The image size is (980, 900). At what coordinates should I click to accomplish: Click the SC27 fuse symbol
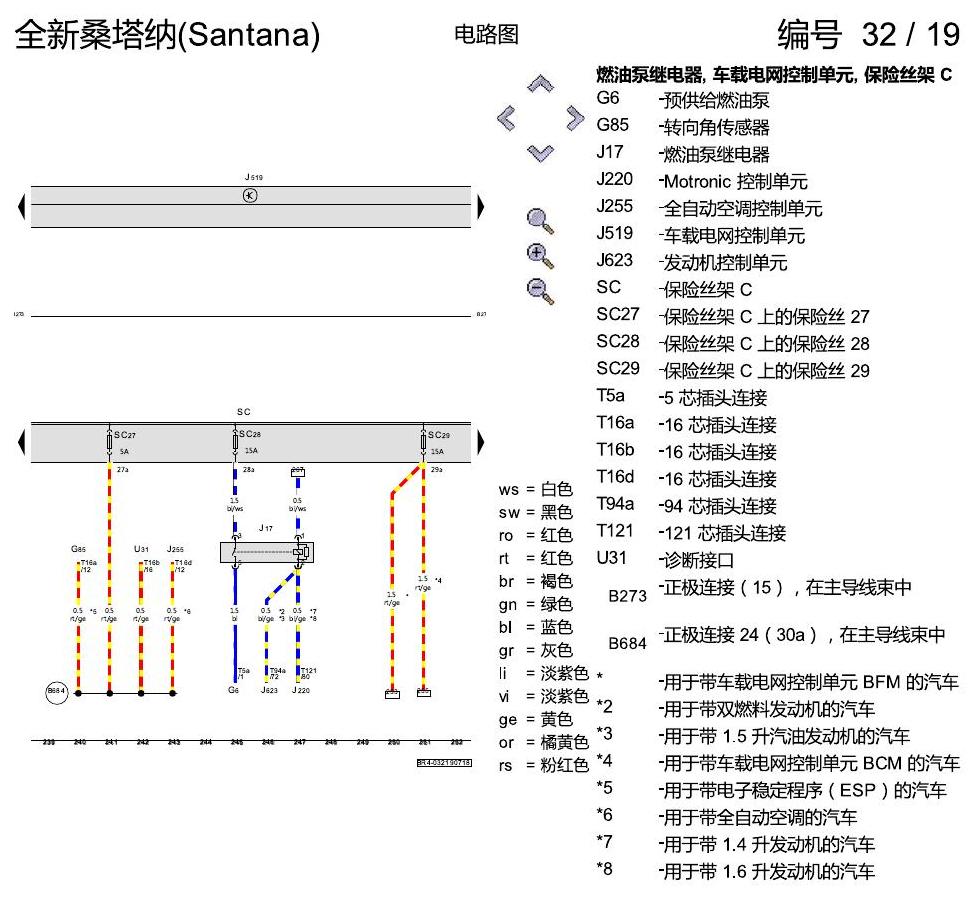point(109,441)
